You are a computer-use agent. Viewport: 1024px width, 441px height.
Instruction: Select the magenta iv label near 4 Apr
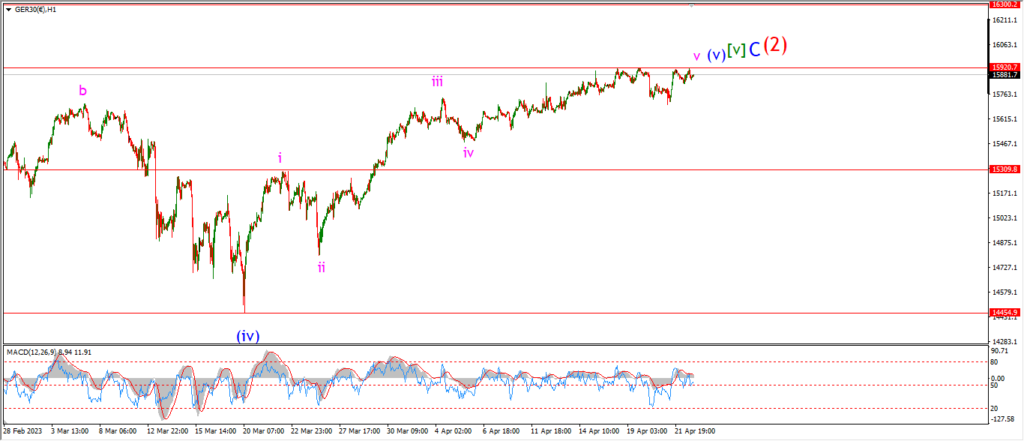pyautogui.click(x=468, y=153)
